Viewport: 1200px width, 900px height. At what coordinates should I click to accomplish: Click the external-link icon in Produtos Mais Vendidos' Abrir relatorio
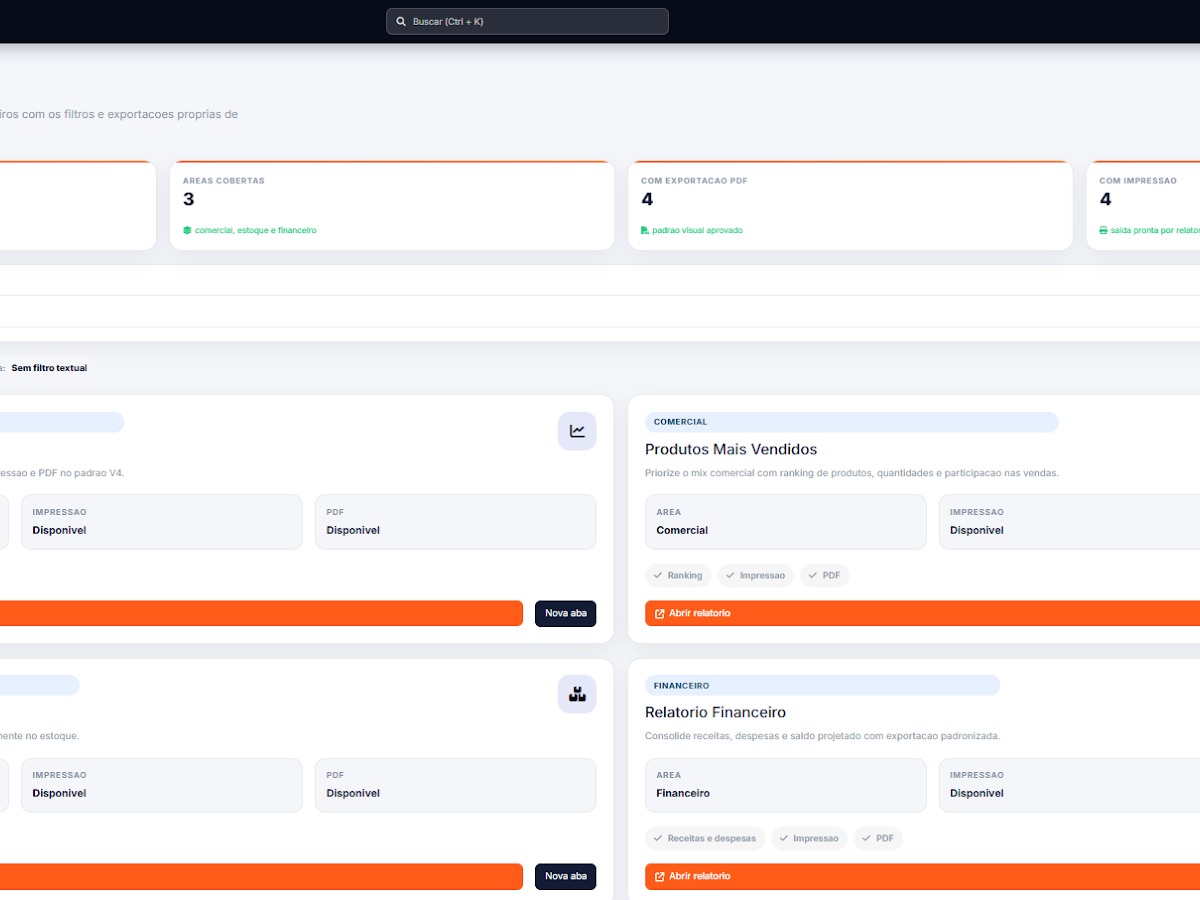(660, 613)
